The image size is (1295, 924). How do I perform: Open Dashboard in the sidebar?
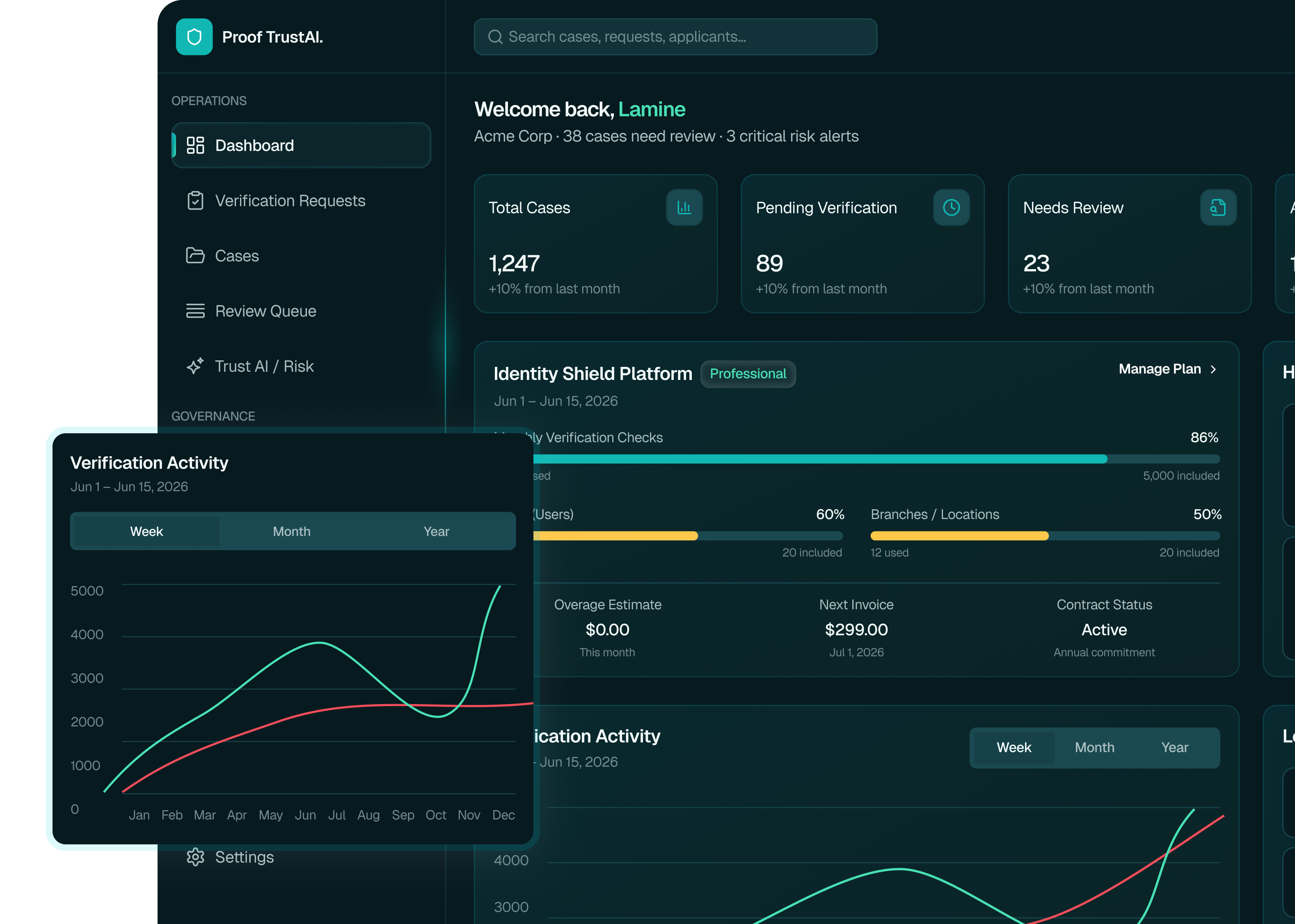click(301, 145)
